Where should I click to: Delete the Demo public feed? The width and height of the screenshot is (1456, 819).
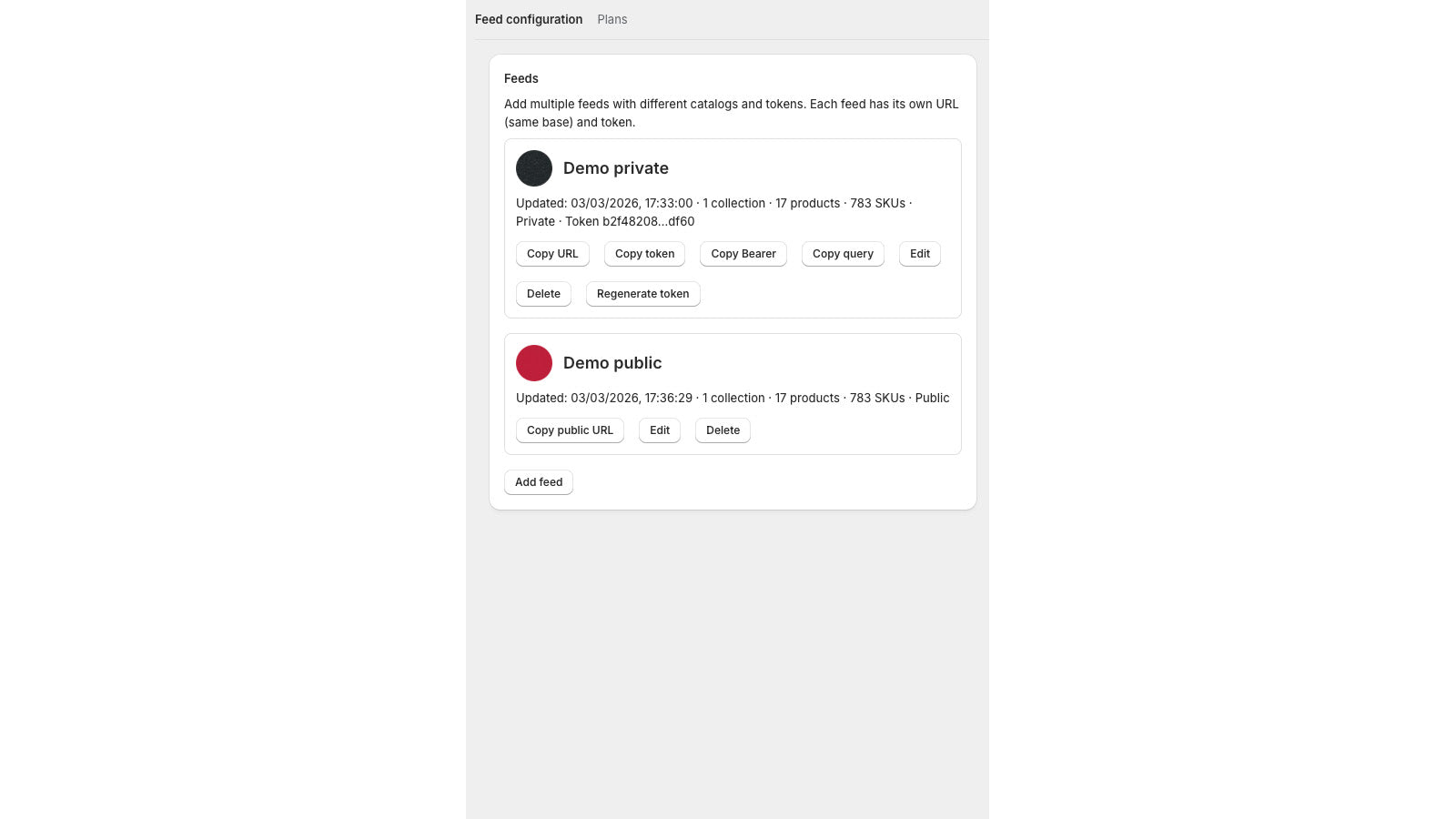pyautogui.click(x=723, y=430)
